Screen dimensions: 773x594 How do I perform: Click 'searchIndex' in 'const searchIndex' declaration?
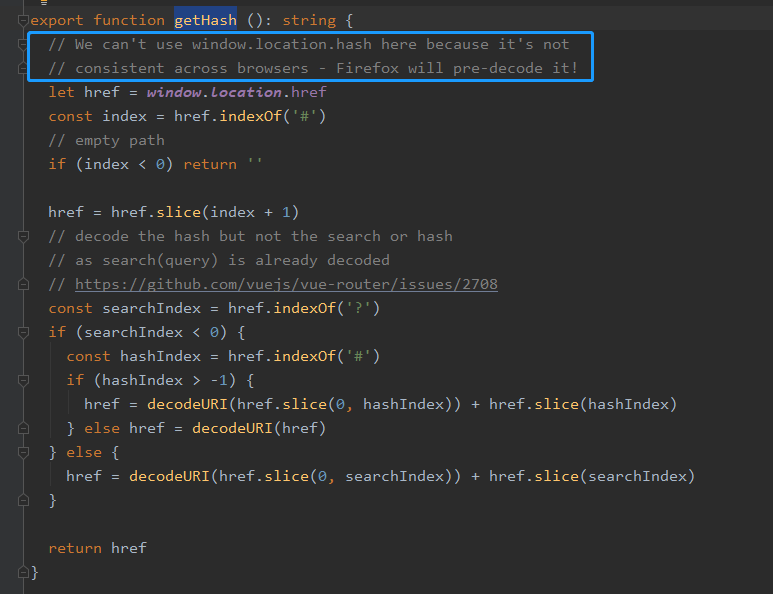151,309
